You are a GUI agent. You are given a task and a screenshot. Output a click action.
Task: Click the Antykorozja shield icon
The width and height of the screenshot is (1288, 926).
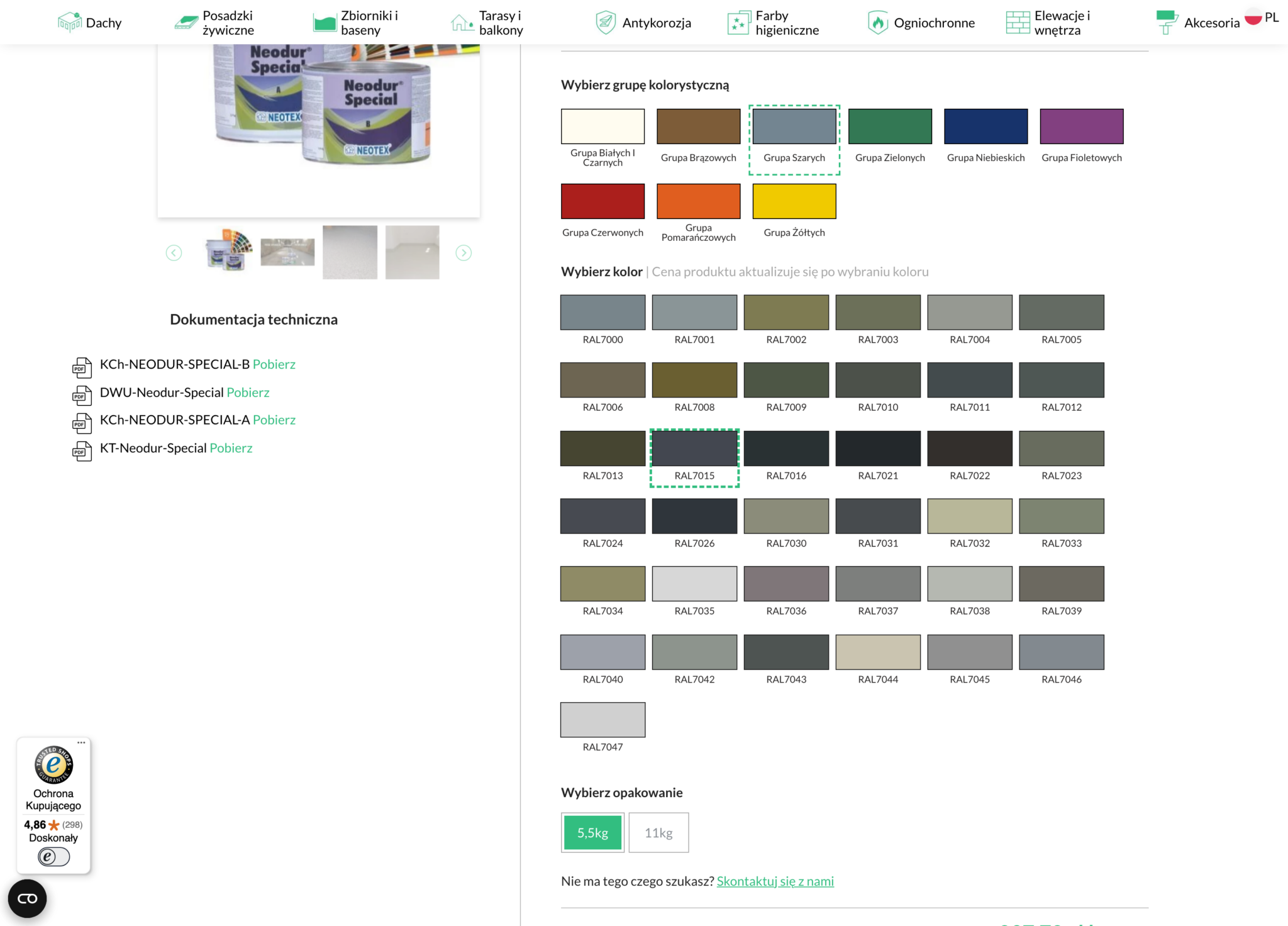605,23
